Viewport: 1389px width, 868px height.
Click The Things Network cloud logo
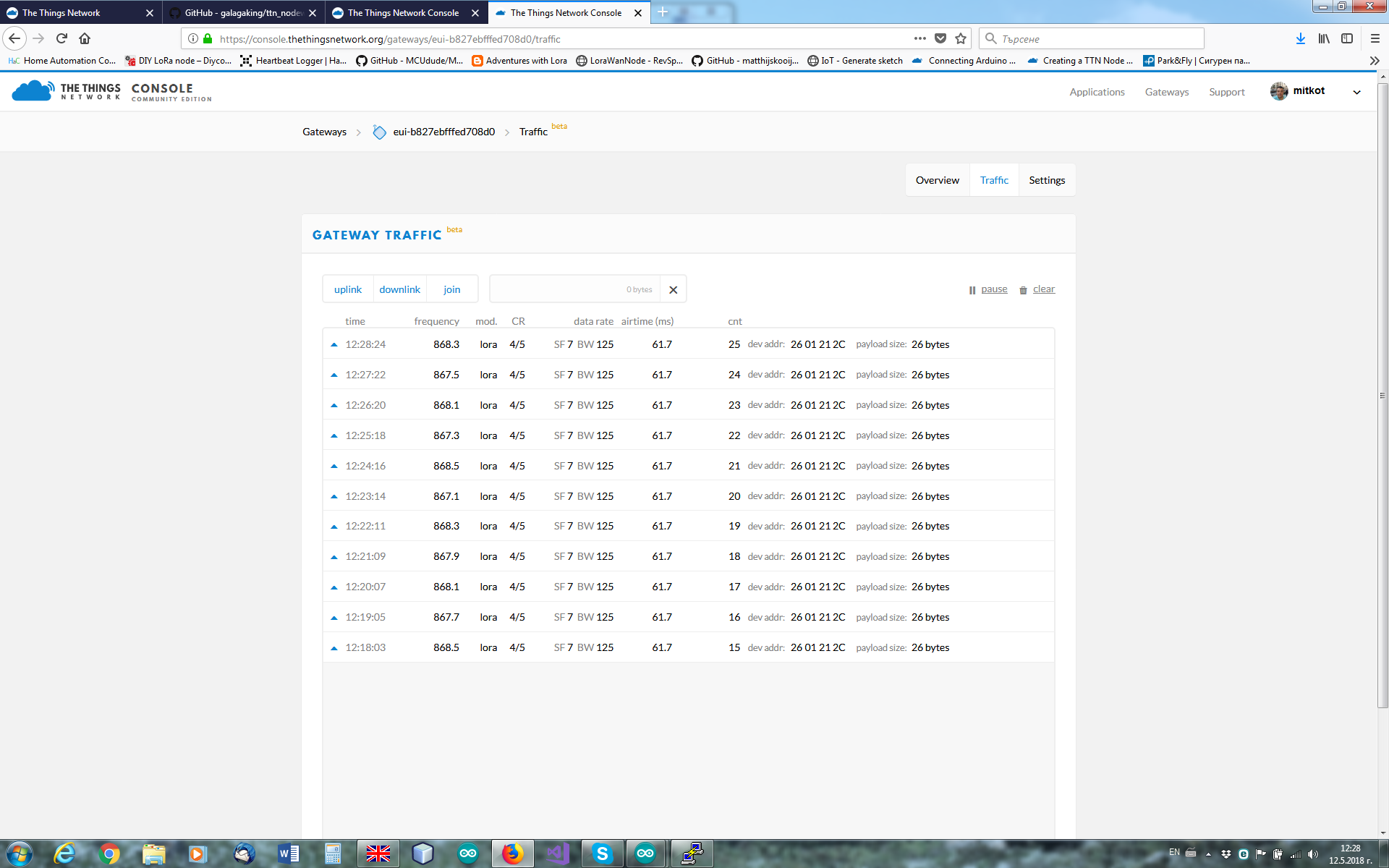coord(32,91)
